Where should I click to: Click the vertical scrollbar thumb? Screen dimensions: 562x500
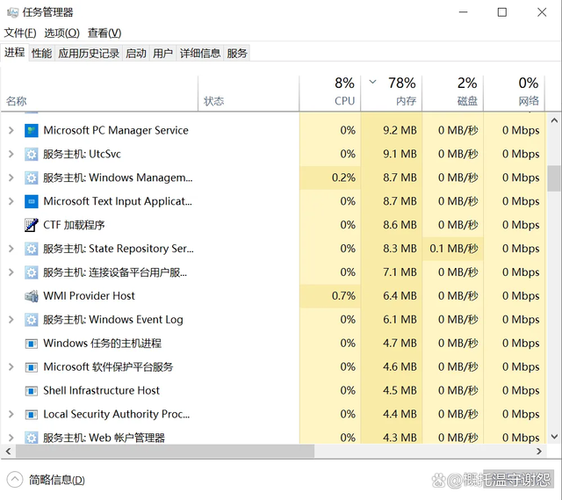554,178
